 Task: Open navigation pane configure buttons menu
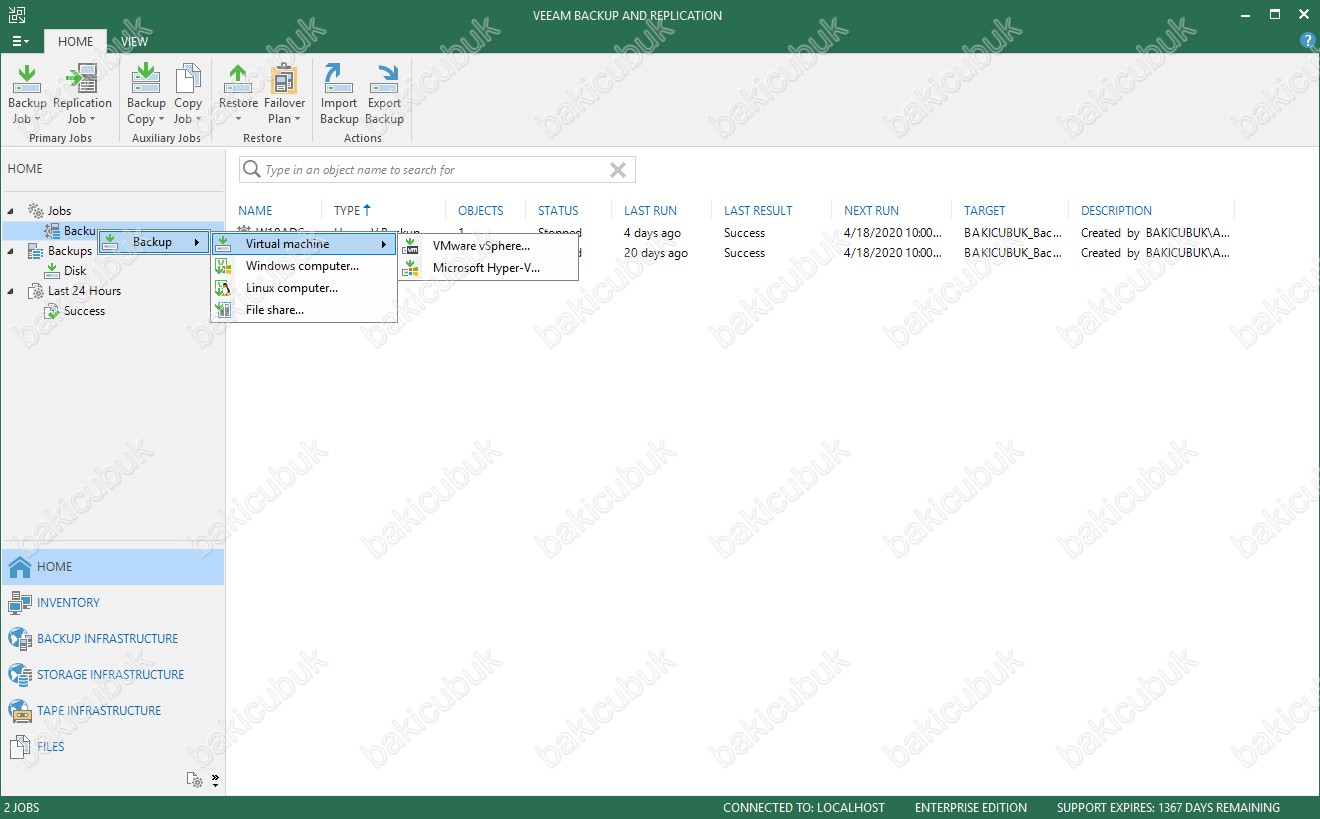click(214, 780)
